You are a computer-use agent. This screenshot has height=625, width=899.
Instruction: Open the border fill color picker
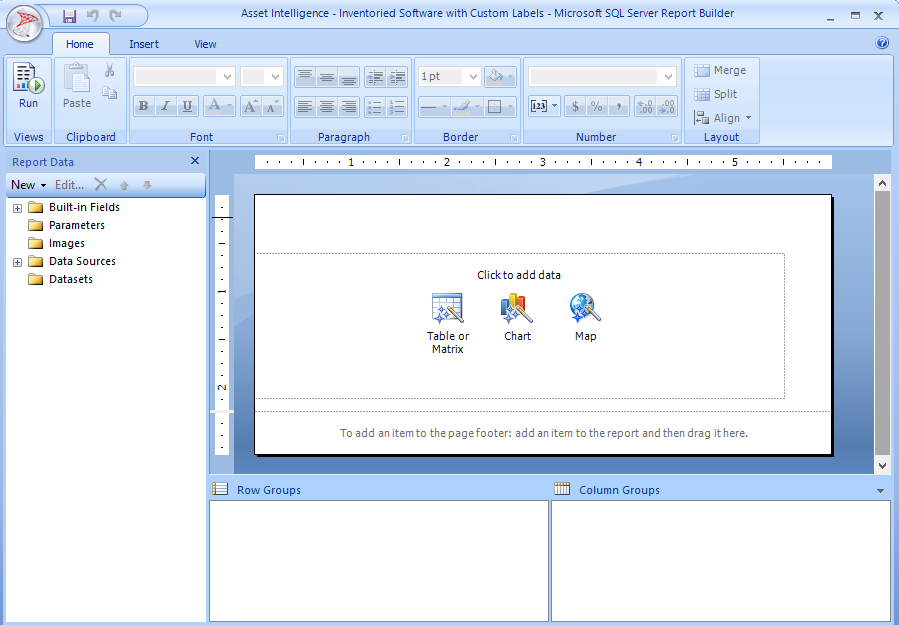[500, 76]
